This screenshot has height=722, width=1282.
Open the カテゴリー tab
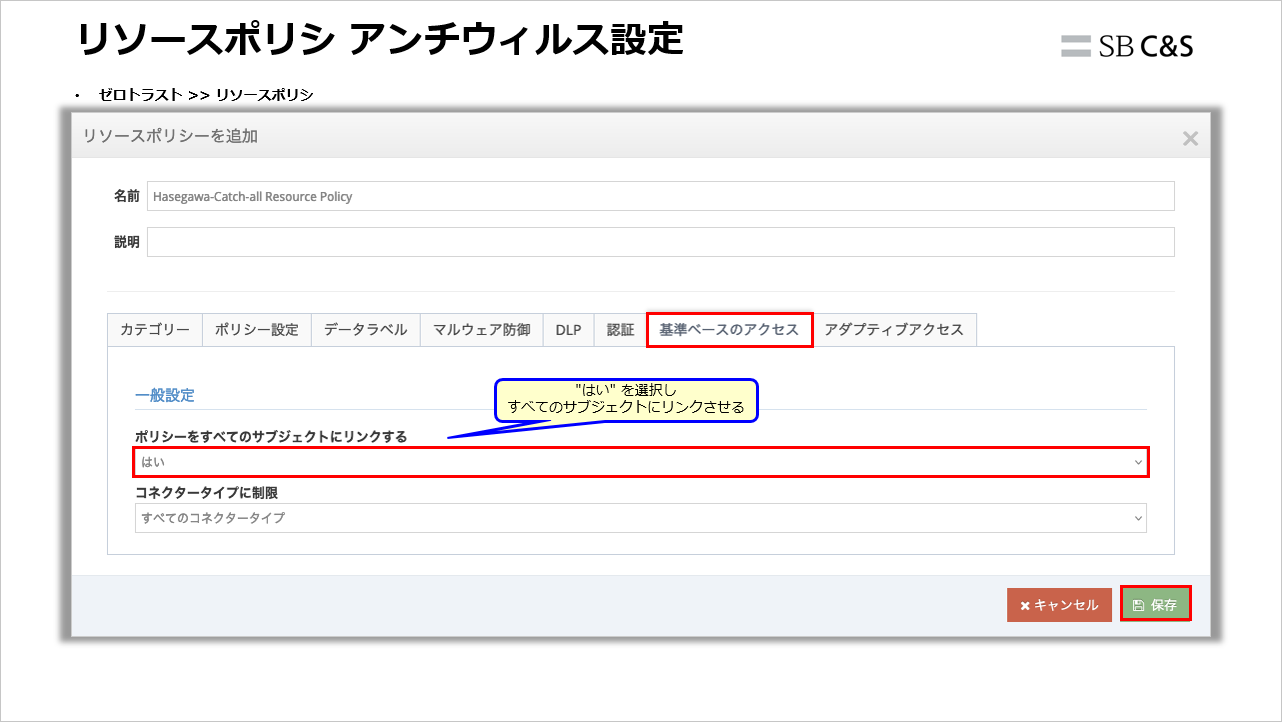(155, 330)
